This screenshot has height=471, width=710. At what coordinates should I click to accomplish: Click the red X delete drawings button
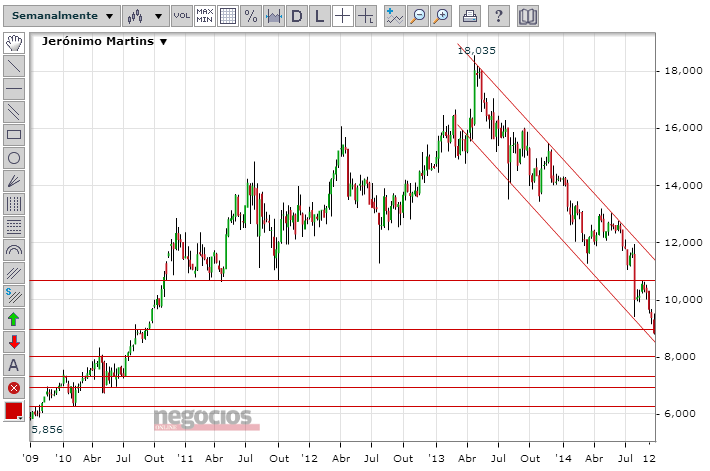(14, 388)
